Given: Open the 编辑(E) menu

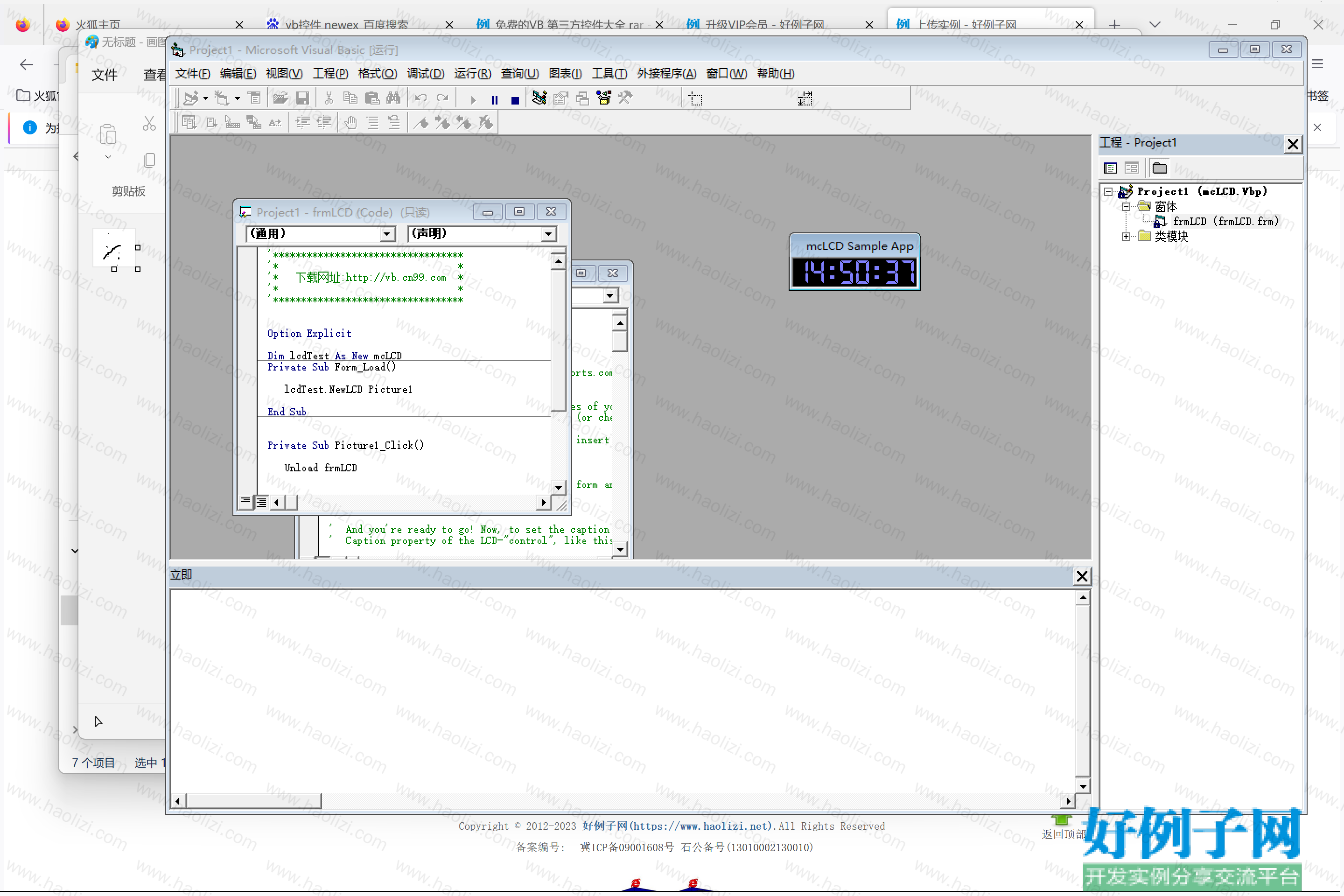Looking at the screenshot, I should (x=238, y=74).
